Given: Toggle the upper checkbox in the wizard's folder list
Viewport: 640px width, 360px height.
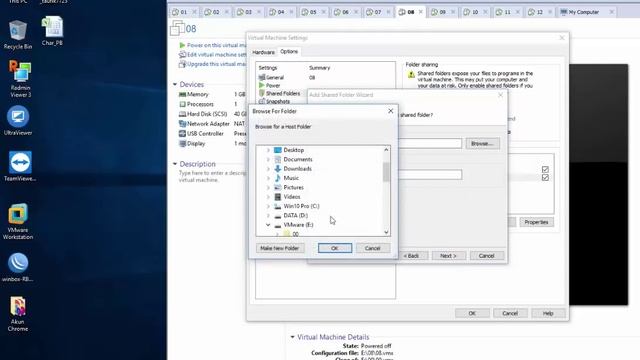Looking at the screenshot, I should click(545, 169).
